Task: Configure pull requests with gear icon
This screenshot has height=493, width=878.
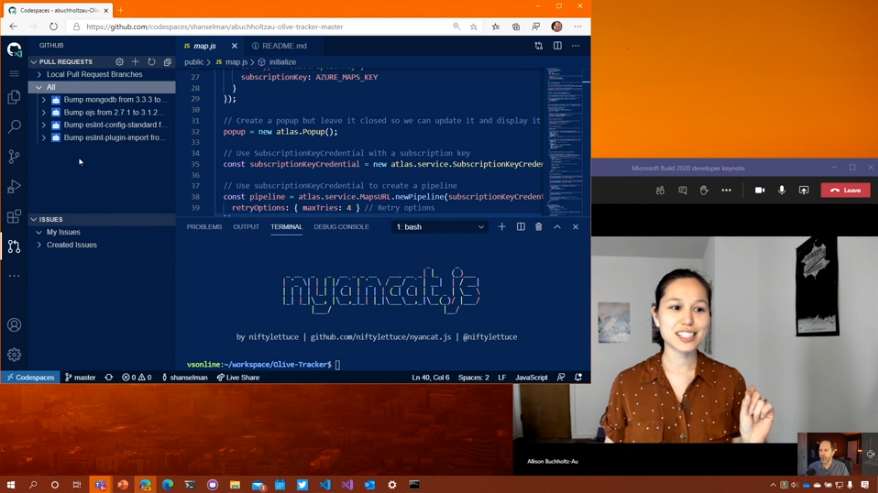Action: click(x=119, y=62)
